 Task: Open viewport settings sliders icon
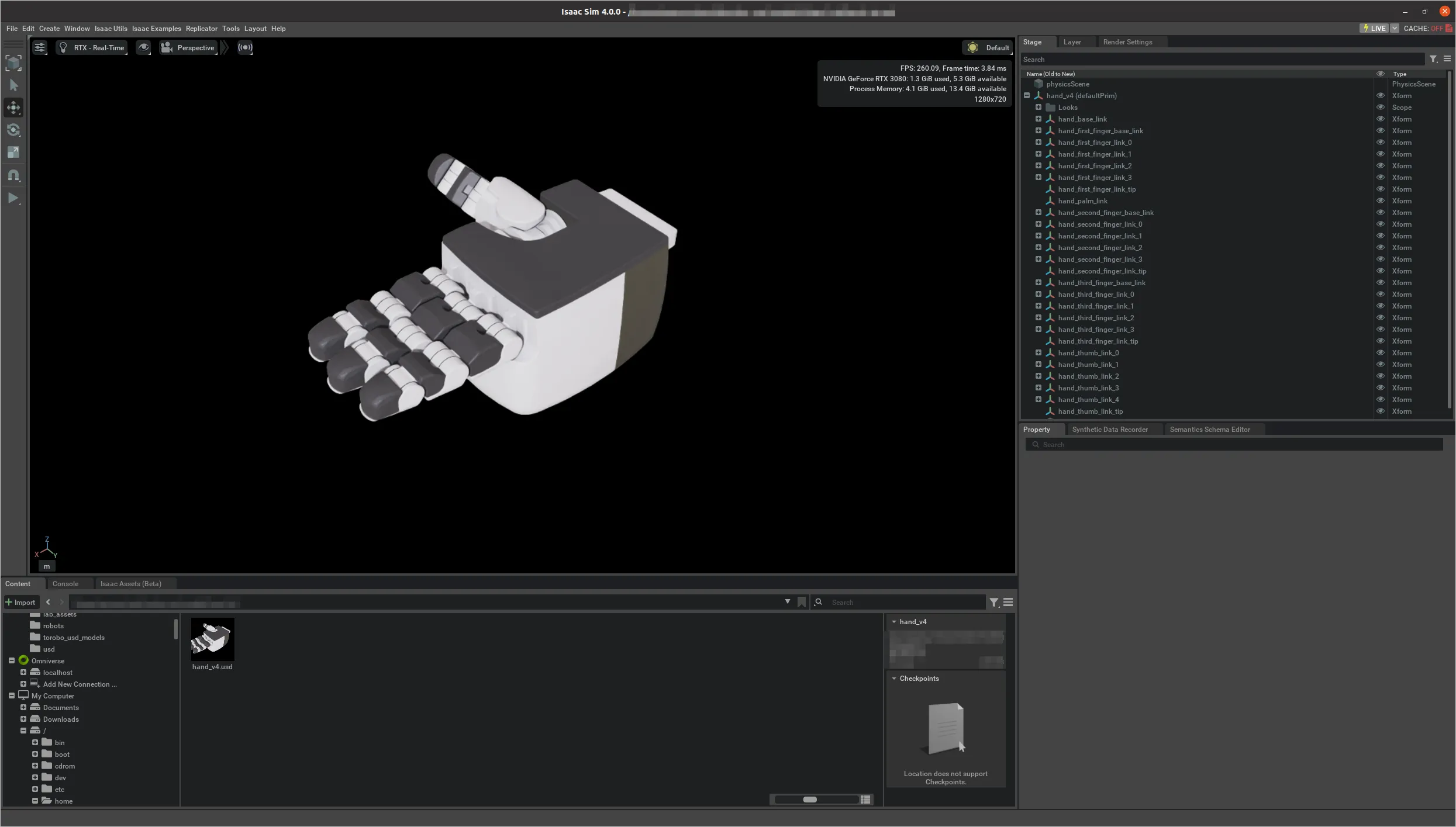[x=40, y=48]
